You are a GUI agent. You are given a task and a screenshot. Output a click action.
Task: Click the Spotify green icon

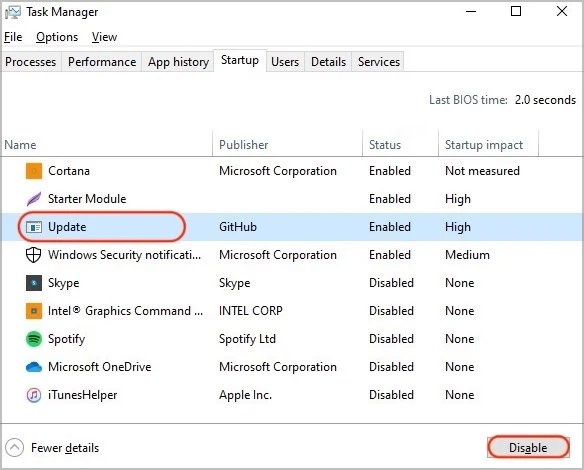pyautogui.click(x=34, y=339)
